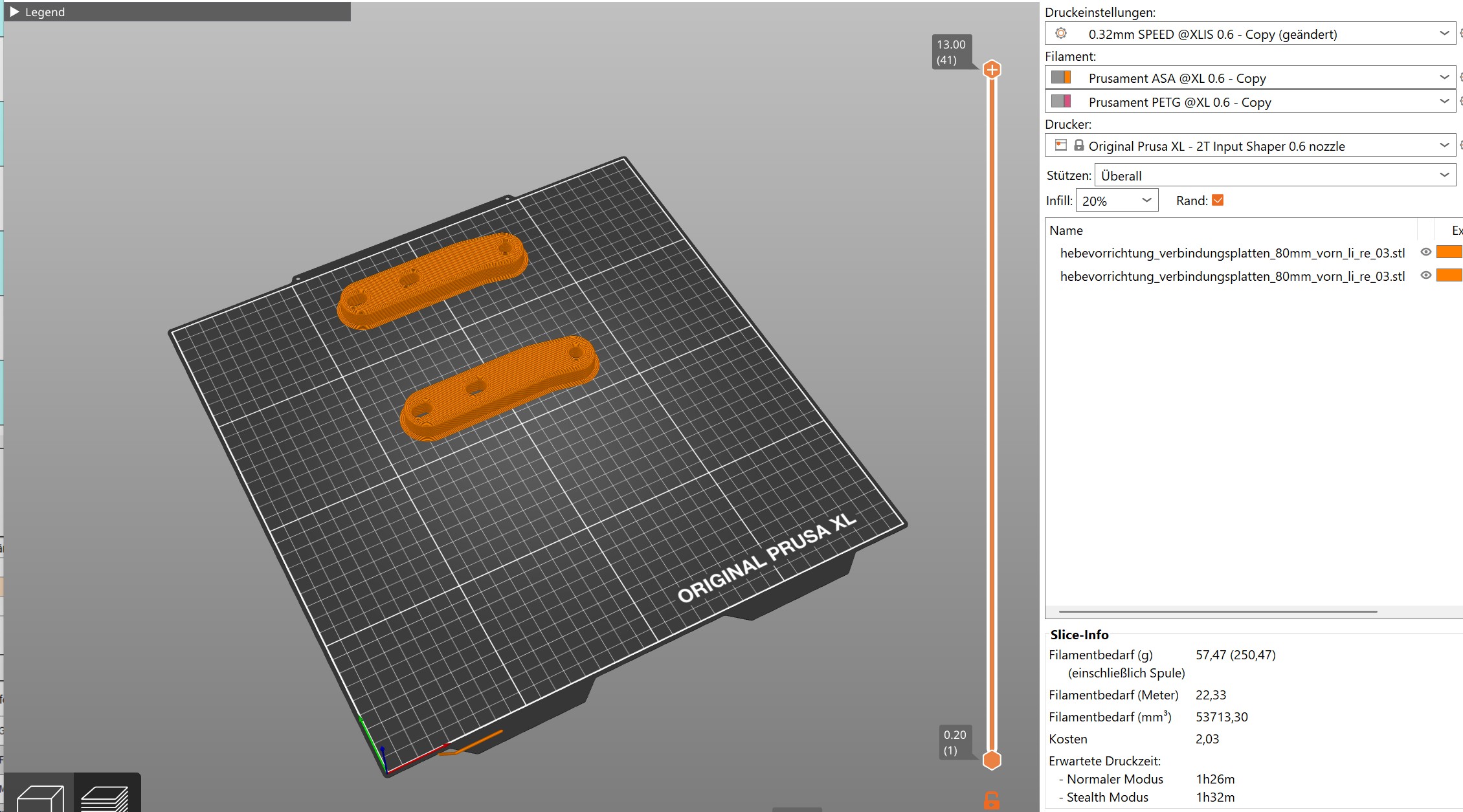Expand the Legend panel triangle
The width and height of the screenshot is (1463, 812).
[14, 12]
